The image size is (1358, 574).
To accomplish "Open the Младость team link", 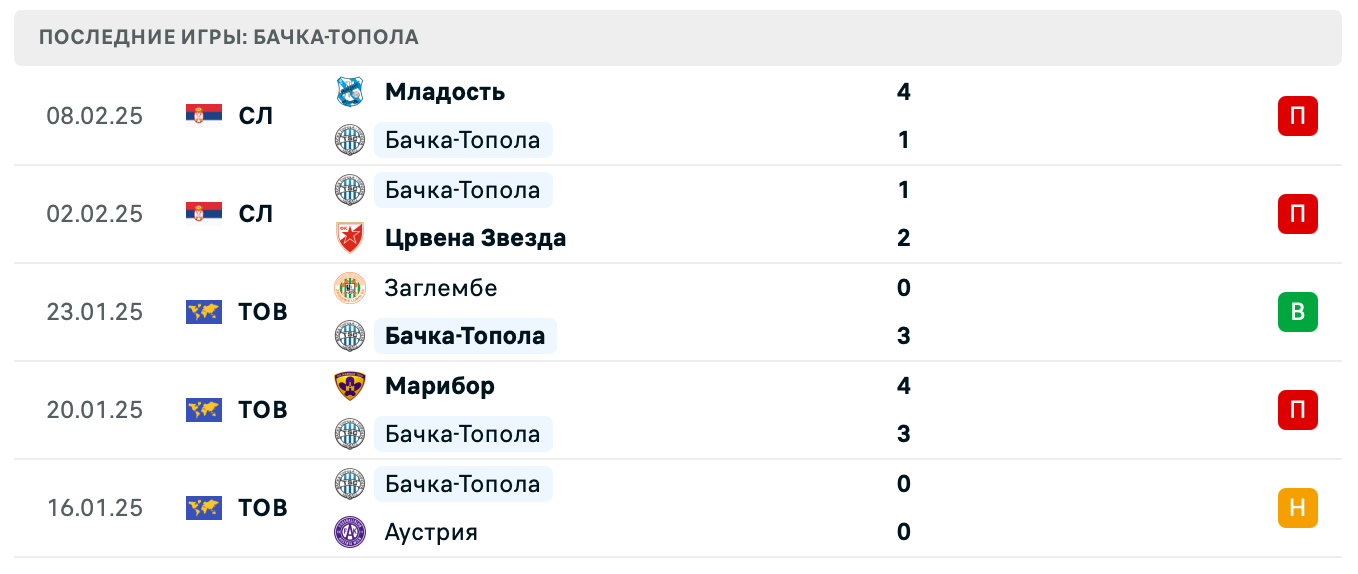I will 444,92.
